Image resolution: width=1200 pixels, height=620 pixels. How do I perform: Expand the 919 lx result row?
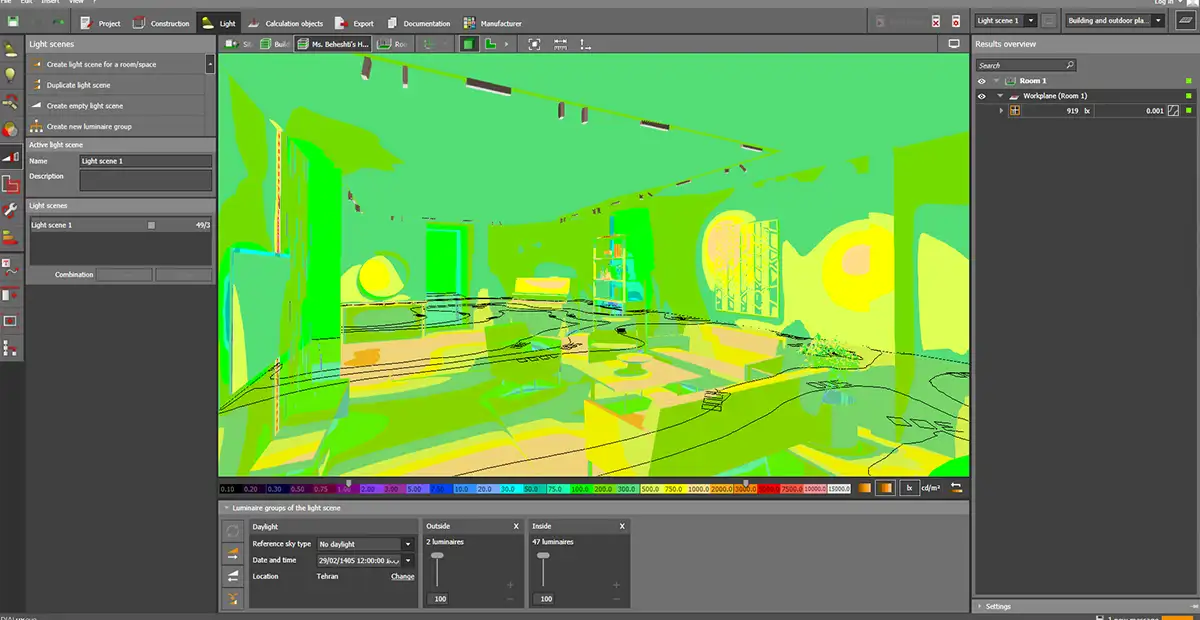click(1002, 111)
